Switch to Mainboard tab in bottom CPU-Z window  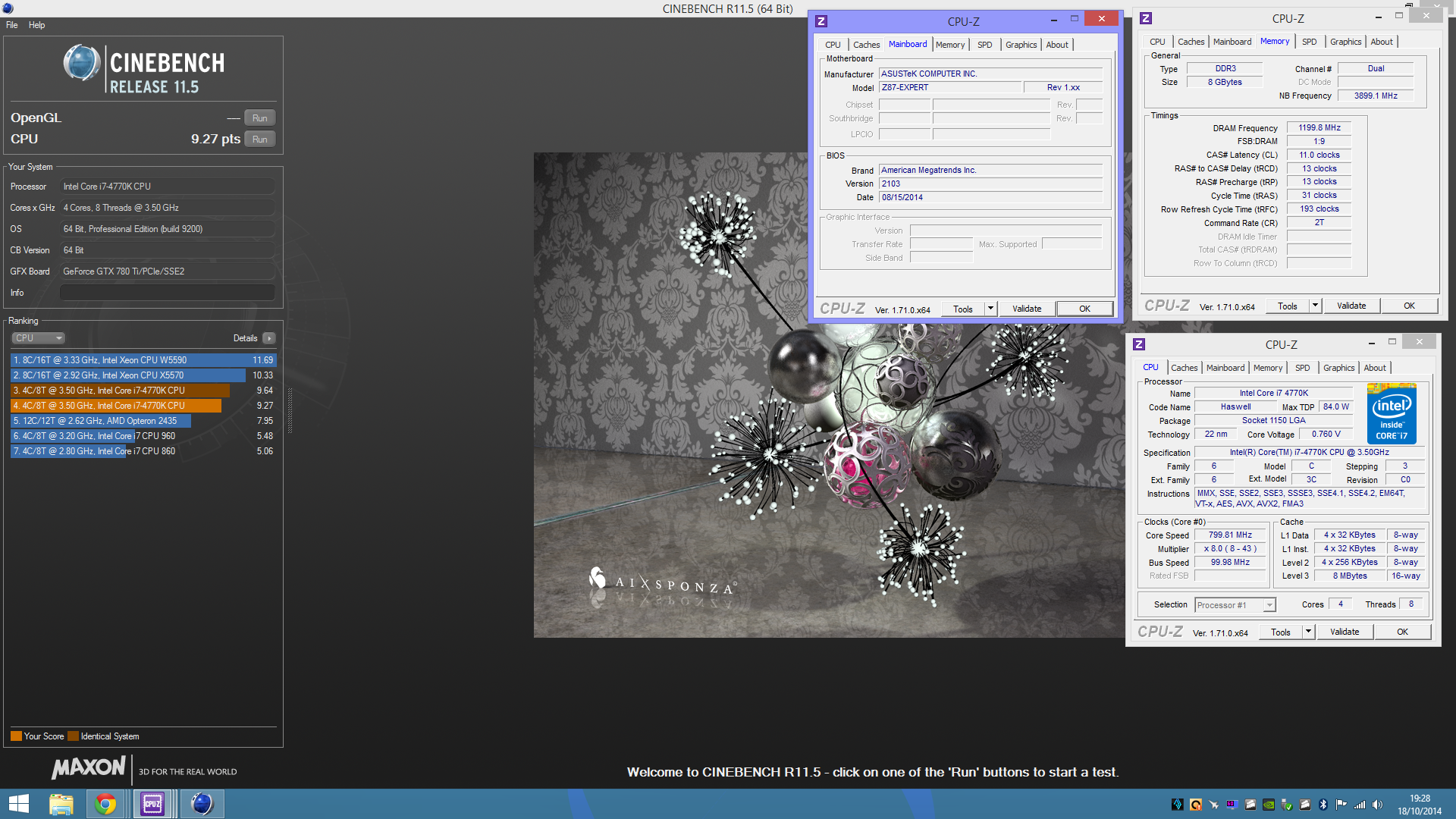coord(1225,368)
